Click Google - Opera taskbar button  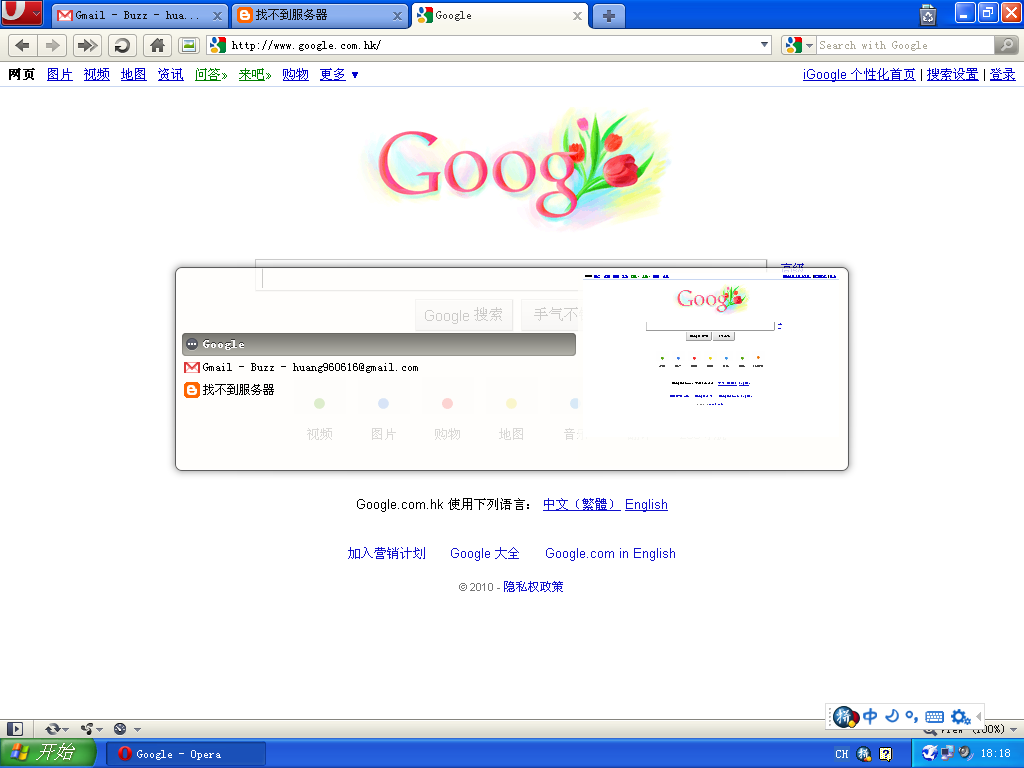click(186, 754)
